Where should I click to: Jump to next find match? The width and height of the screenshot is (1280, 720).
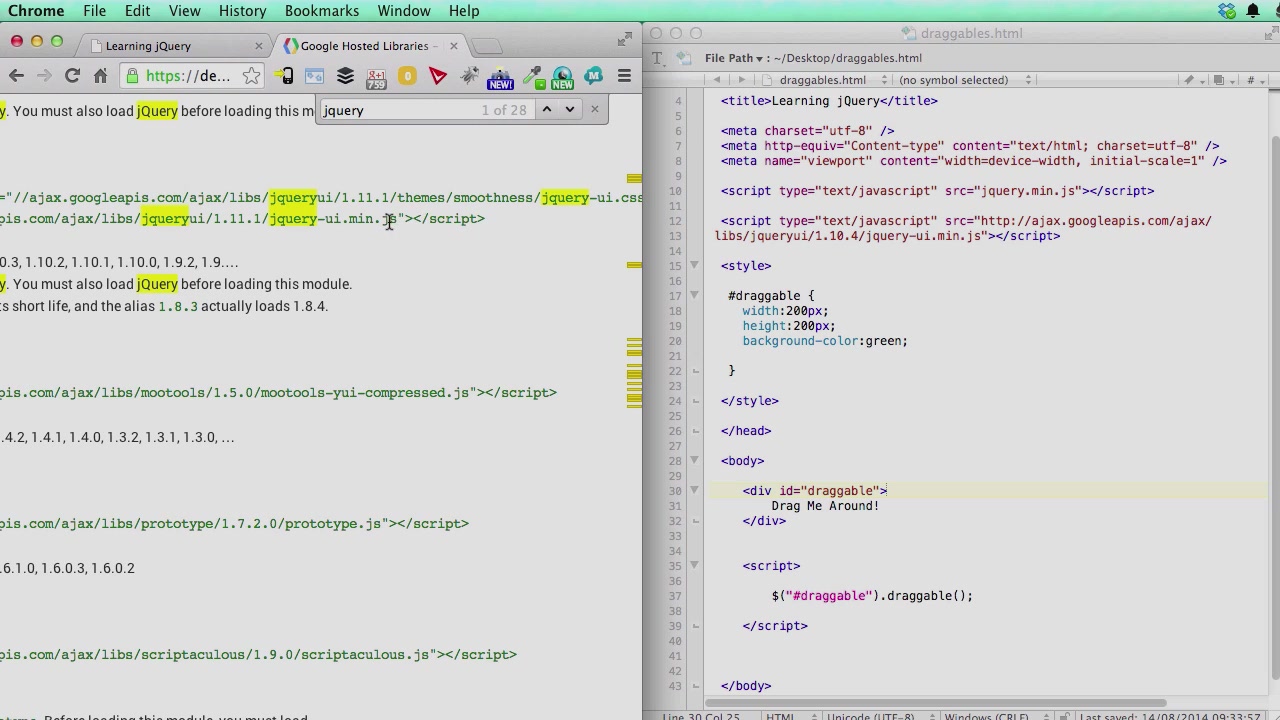570,110
